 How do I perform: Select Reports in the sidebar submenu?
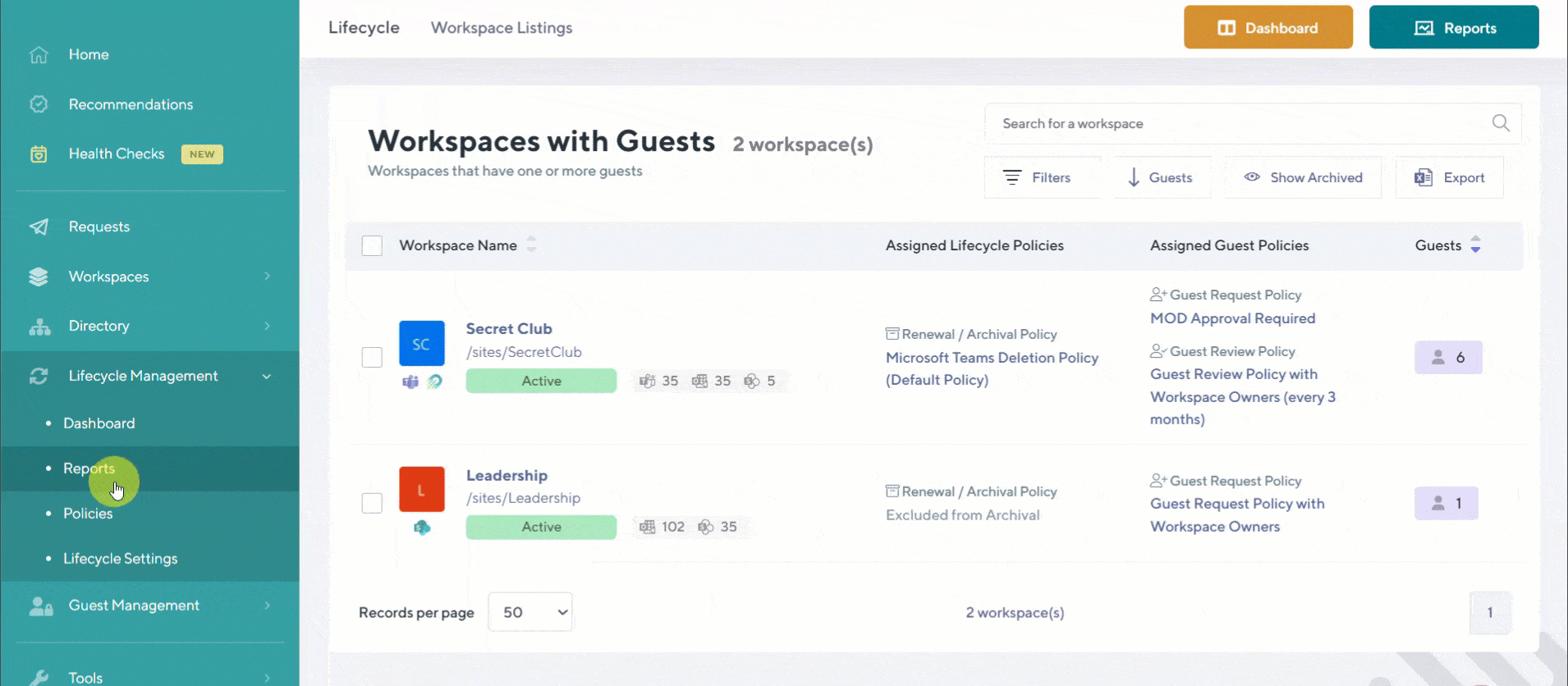[x=89, y=469]
